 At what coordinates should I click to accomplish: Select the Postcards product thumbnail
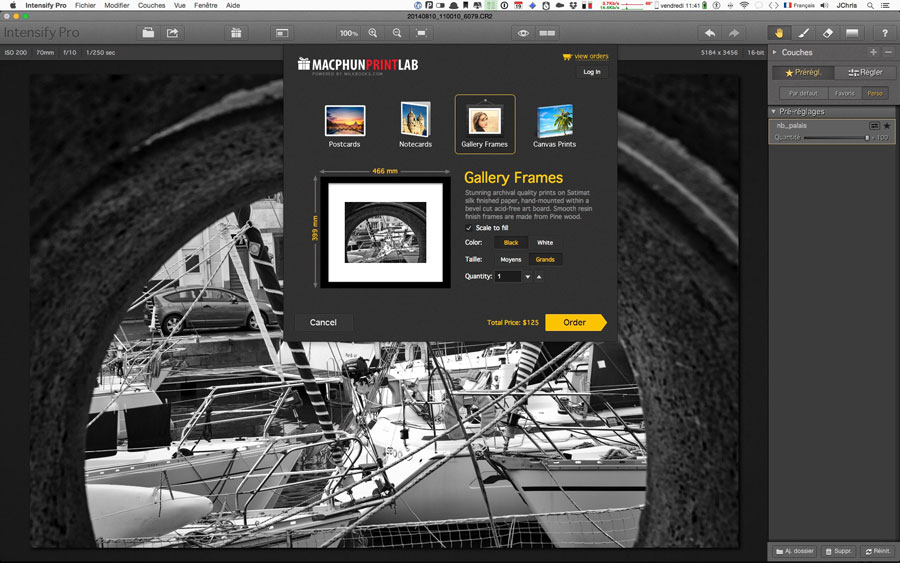coord(344,126)
